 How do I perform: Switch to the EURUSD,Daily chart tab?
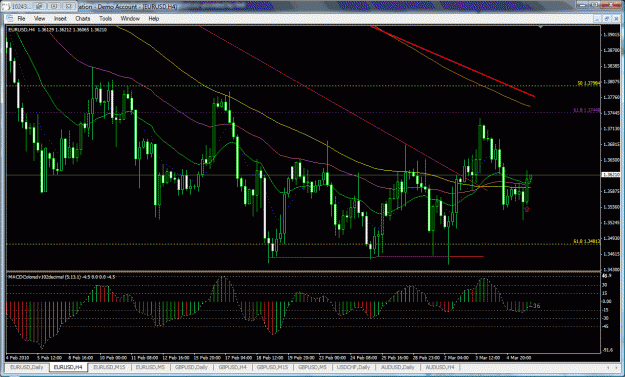click(x=27, y=367)
